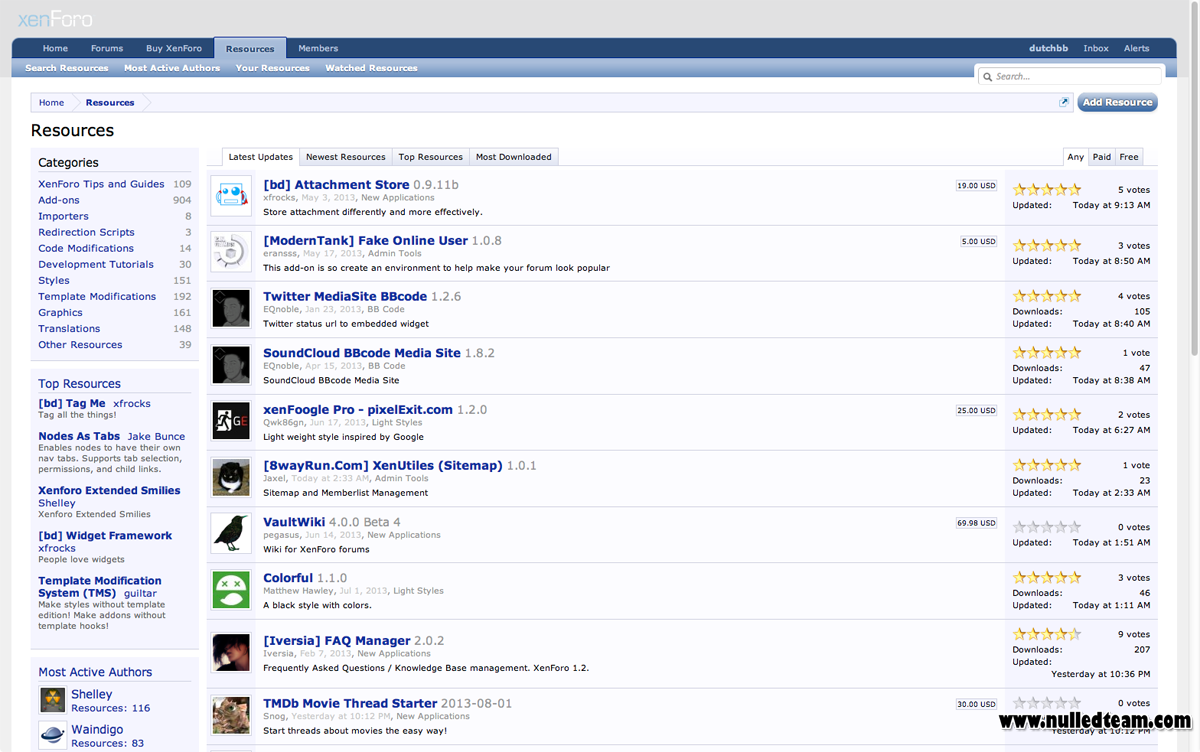The width and height of the screenshot is (1200, 752).
Task: Open the Styles category
Action: point(54,280)
